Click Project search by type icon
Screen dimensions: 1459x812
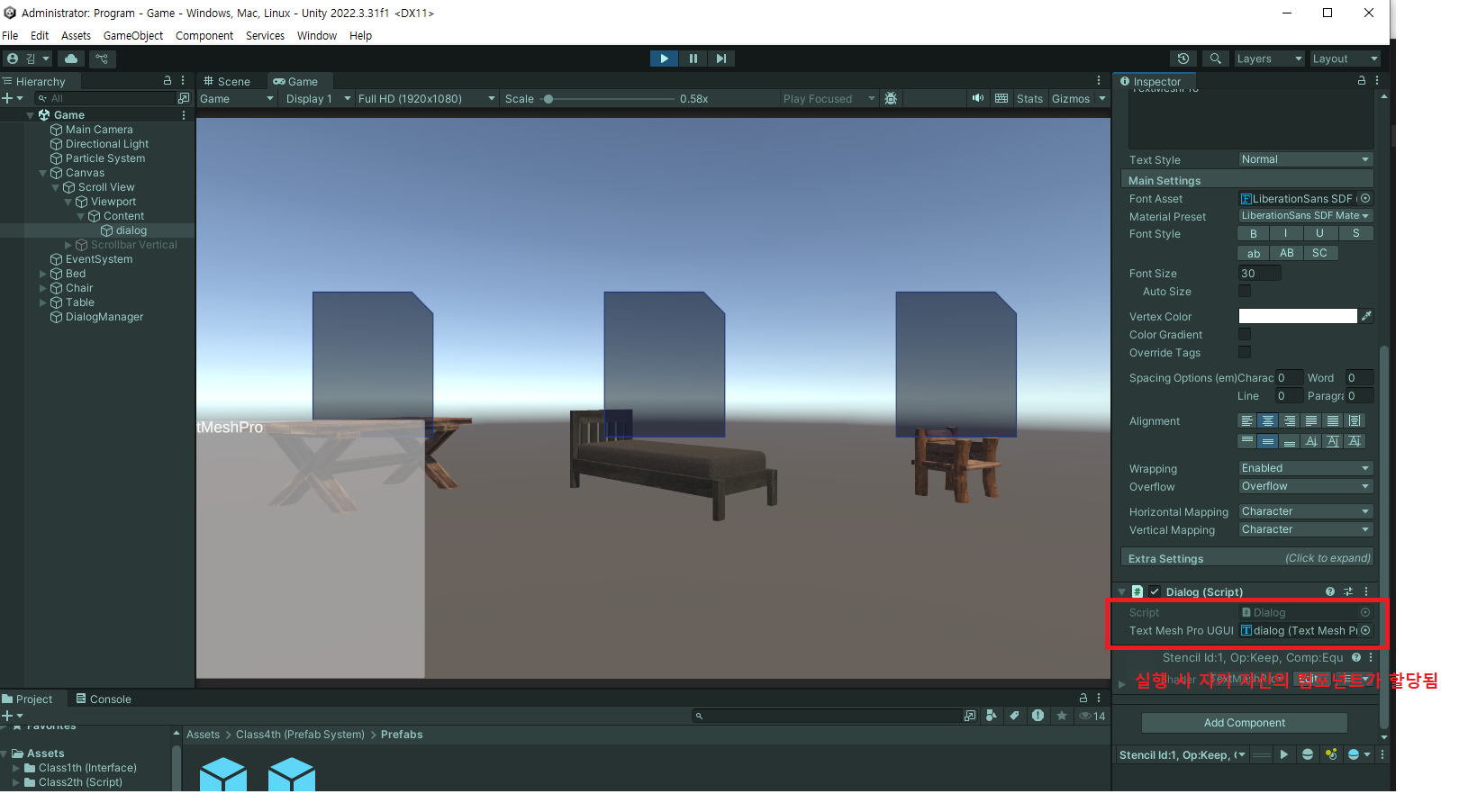click(x=992, y=716)
